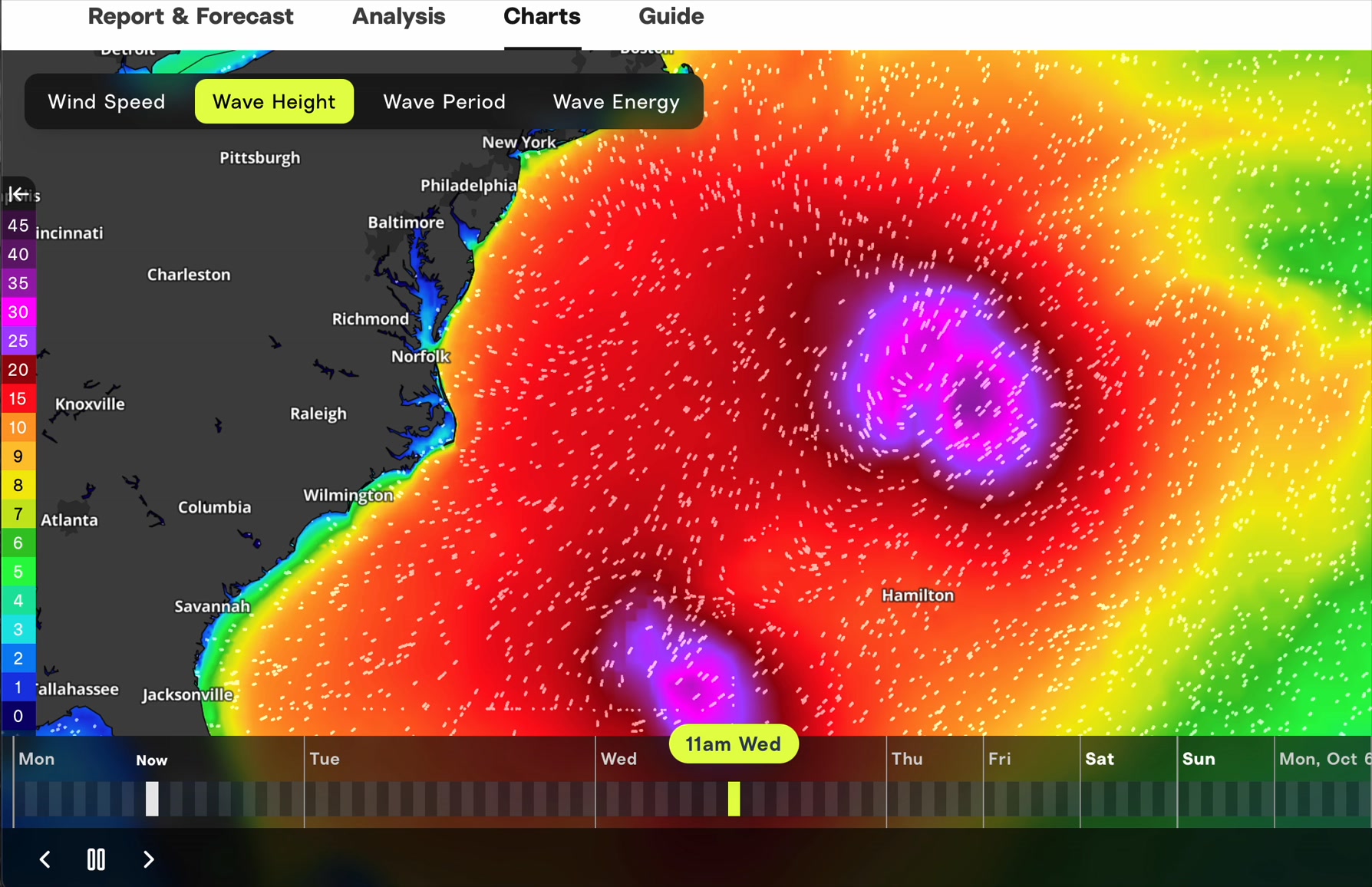Click the Philadelphia map label
Image resolution: width=1372 pixels, height=887 pixels.
tap(469, 186)
